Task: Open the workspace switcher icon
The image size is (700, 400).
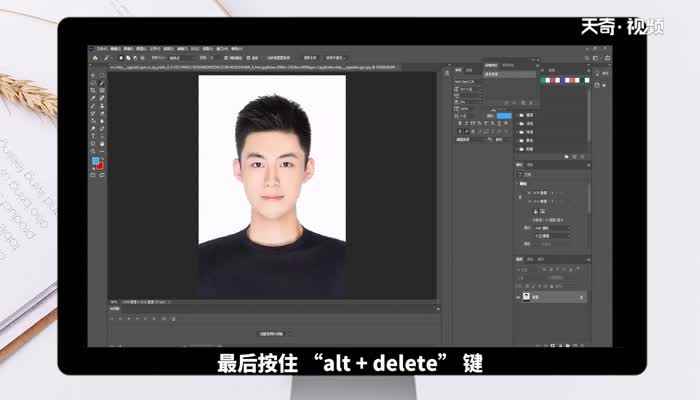Action: 596,58
